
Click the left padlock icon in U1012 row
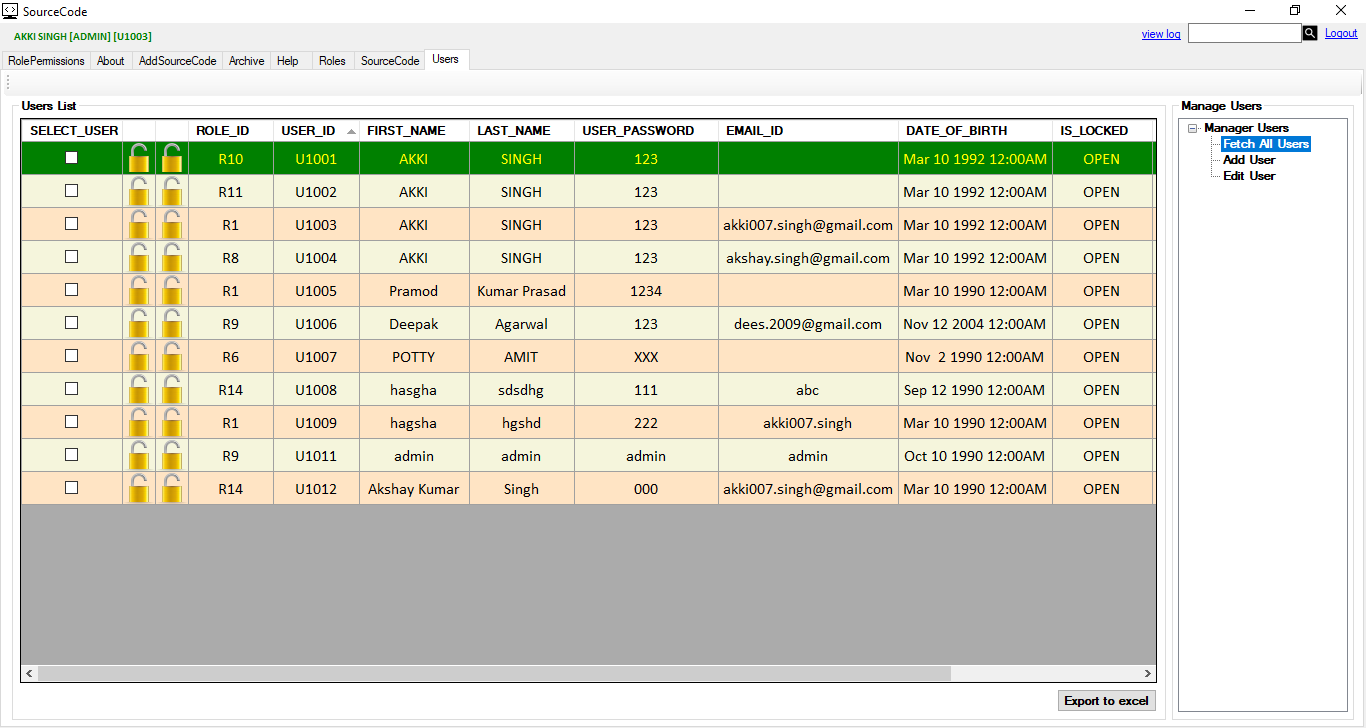139,488
